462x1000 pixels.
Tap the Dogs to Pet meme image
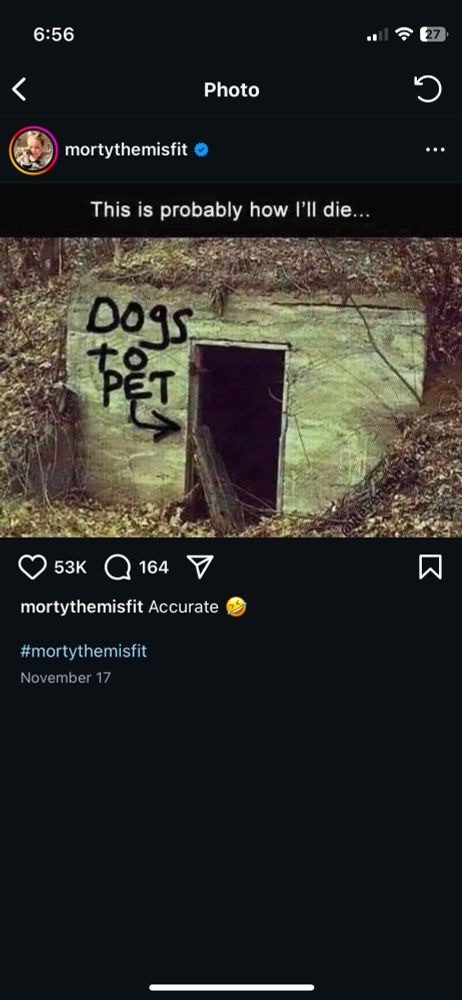click(x=231, y=387)
